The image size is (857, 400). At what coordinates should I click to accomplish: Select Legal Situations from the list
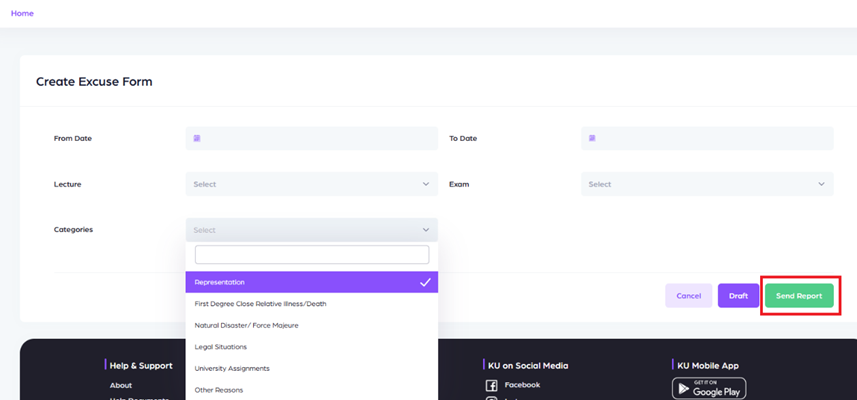[x=221, y=347]
